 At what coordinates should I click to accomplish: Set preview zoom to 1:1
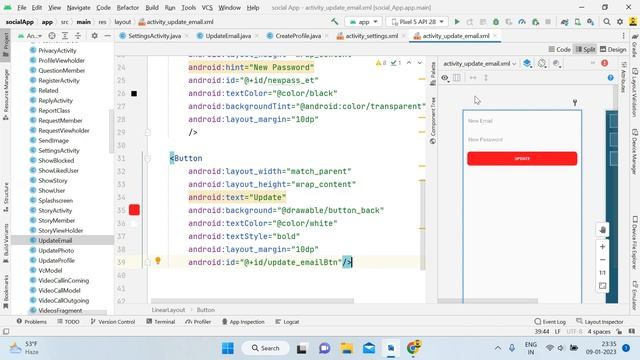(602, 273)
